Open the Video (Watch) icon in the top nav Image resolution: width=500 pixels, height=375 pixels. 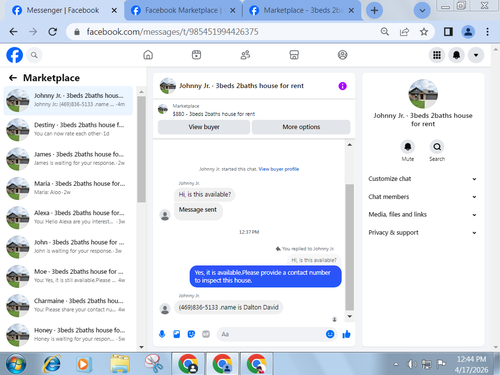pos(196,55)
